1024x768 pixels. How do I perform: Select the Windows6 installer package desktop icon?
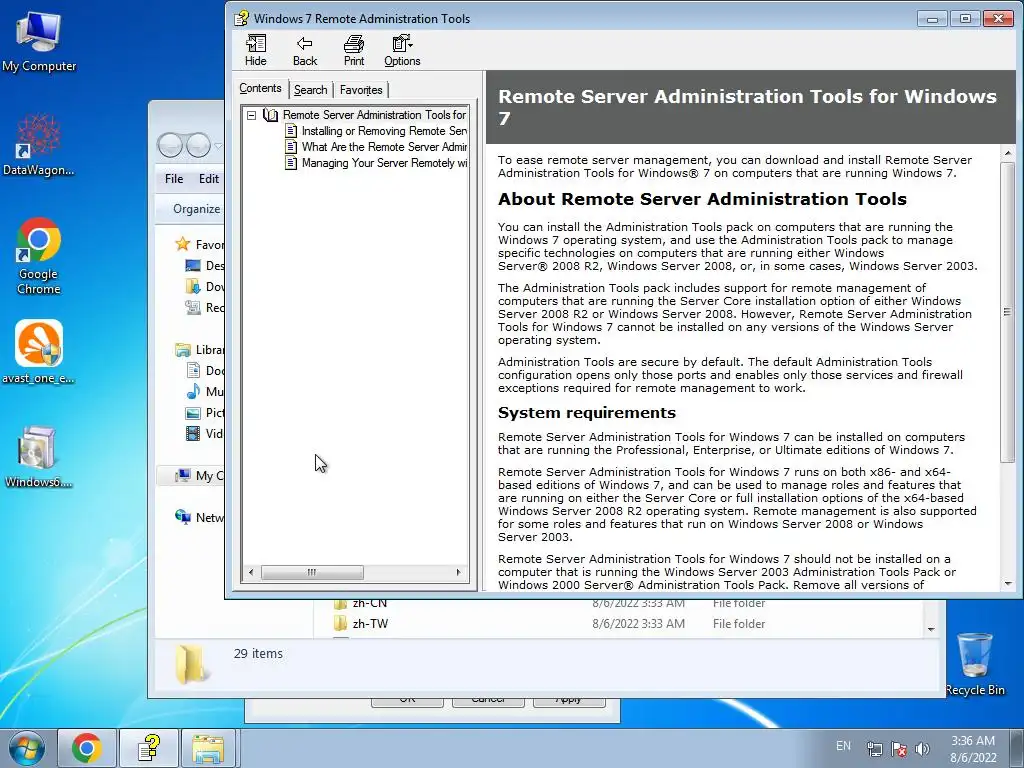(x=38, y=456)
